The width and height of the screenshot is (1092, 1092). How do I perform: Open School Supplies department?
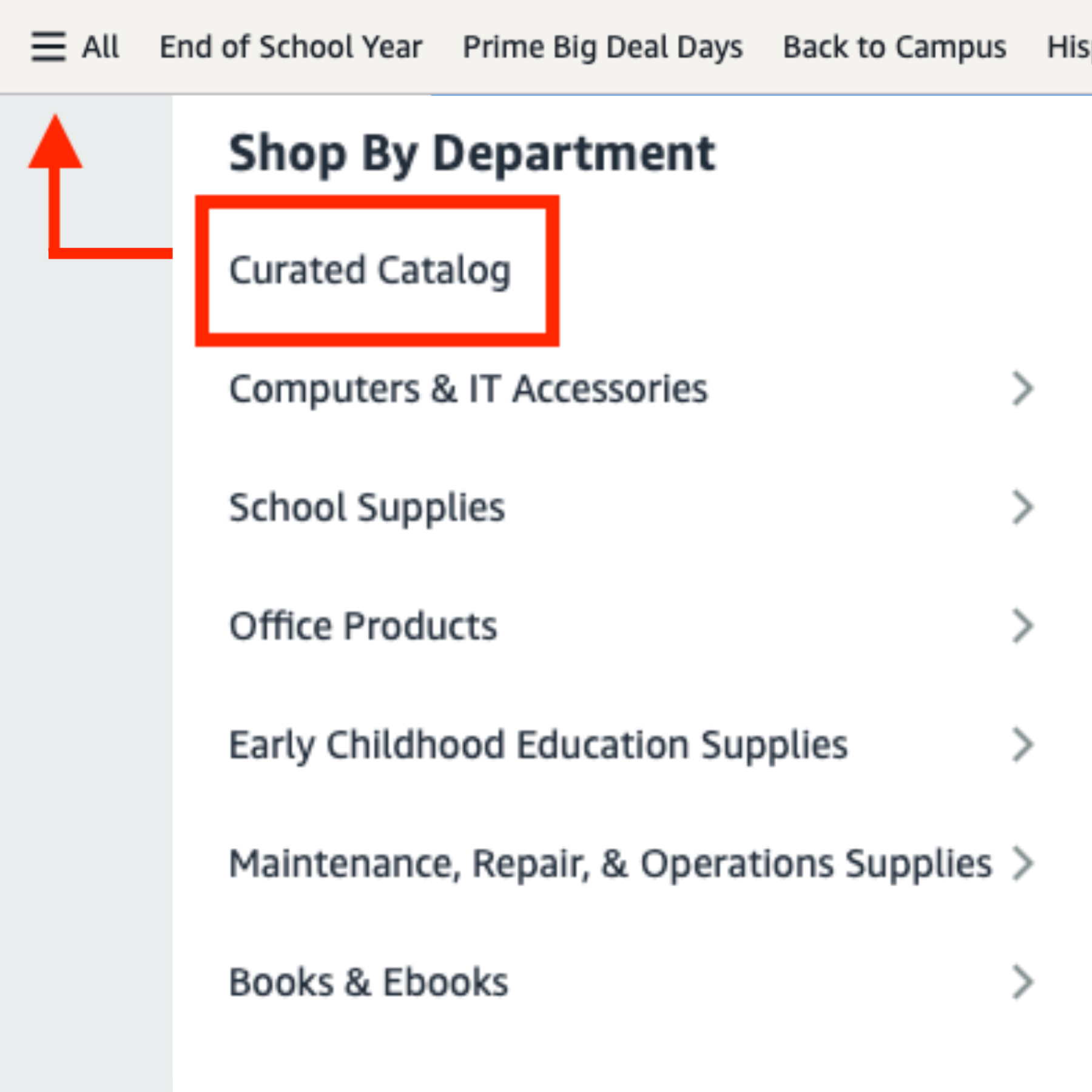click(x=367, y=508)
